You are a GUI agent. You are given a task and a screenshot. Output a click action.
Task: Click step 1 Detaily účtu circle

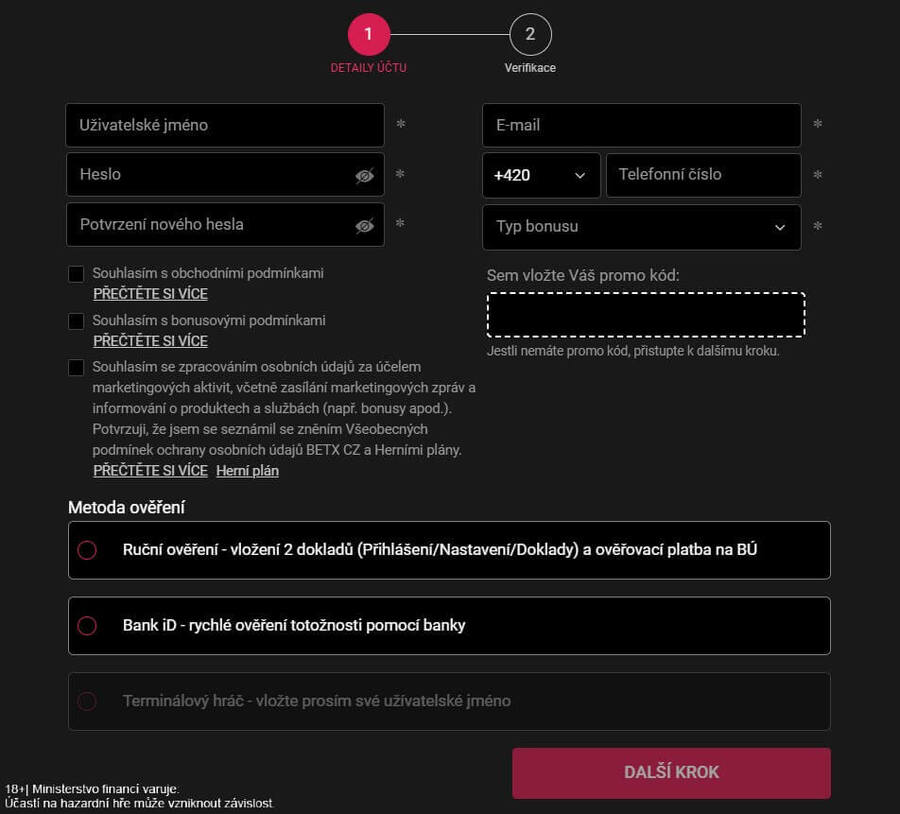tap(368, 35)
